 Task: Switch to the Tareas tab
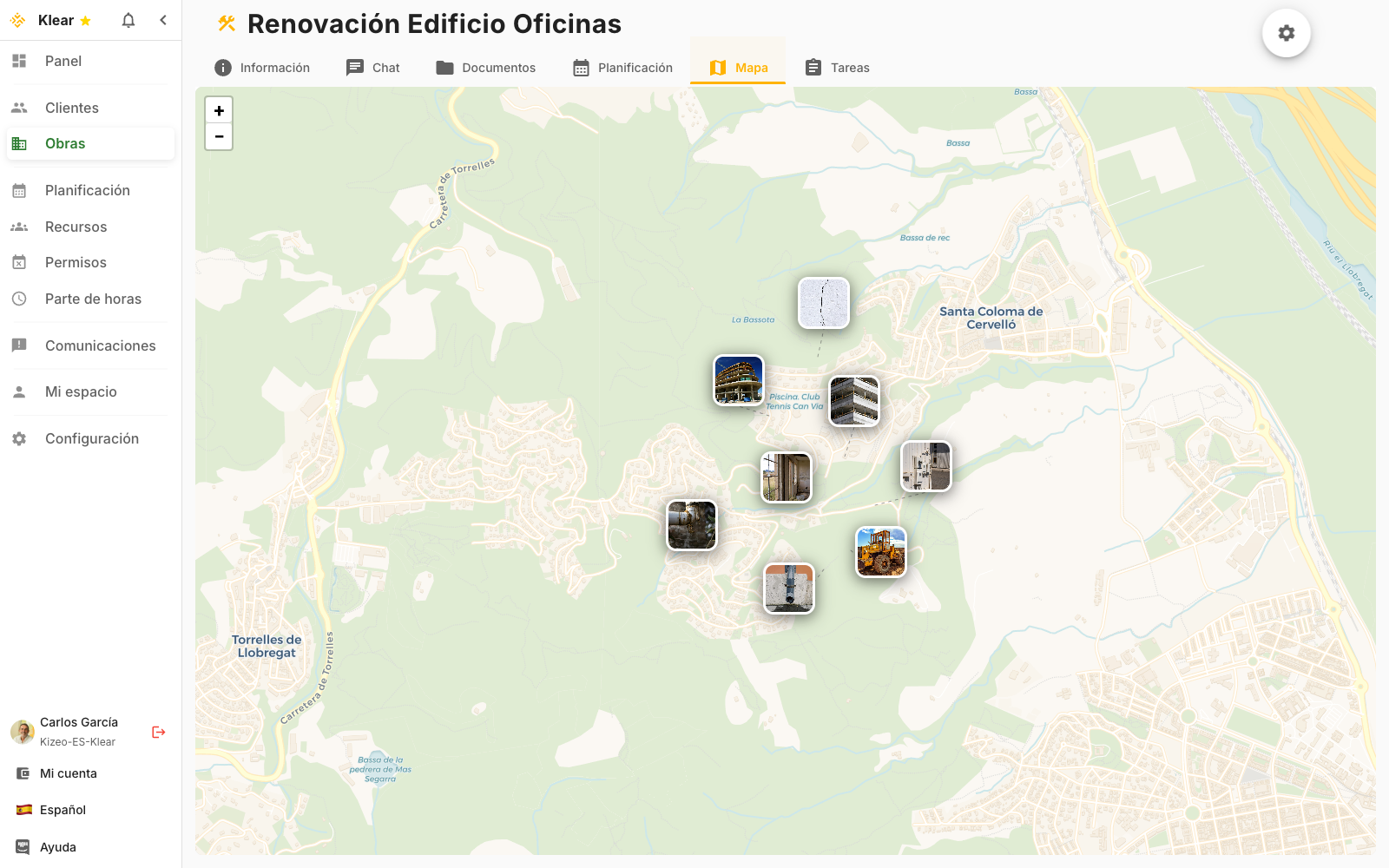pos(836,67)
